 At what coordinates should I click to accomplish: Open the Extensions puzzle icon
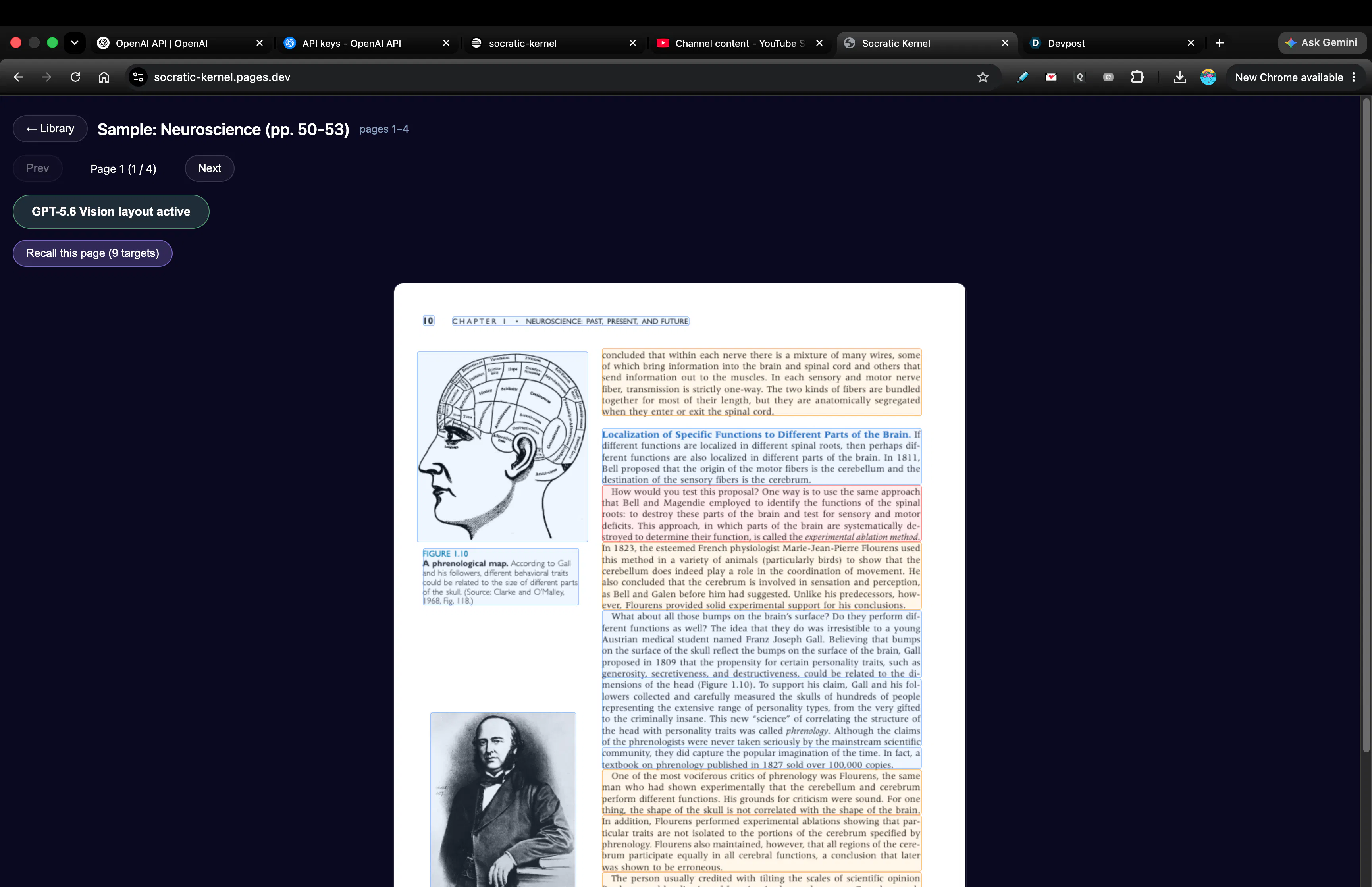1137,77
